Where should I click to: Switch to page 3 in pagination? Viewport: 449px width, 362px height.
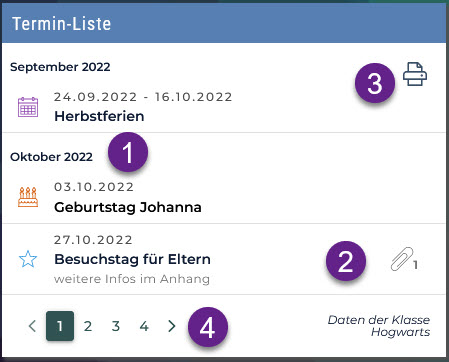(116, 326)
